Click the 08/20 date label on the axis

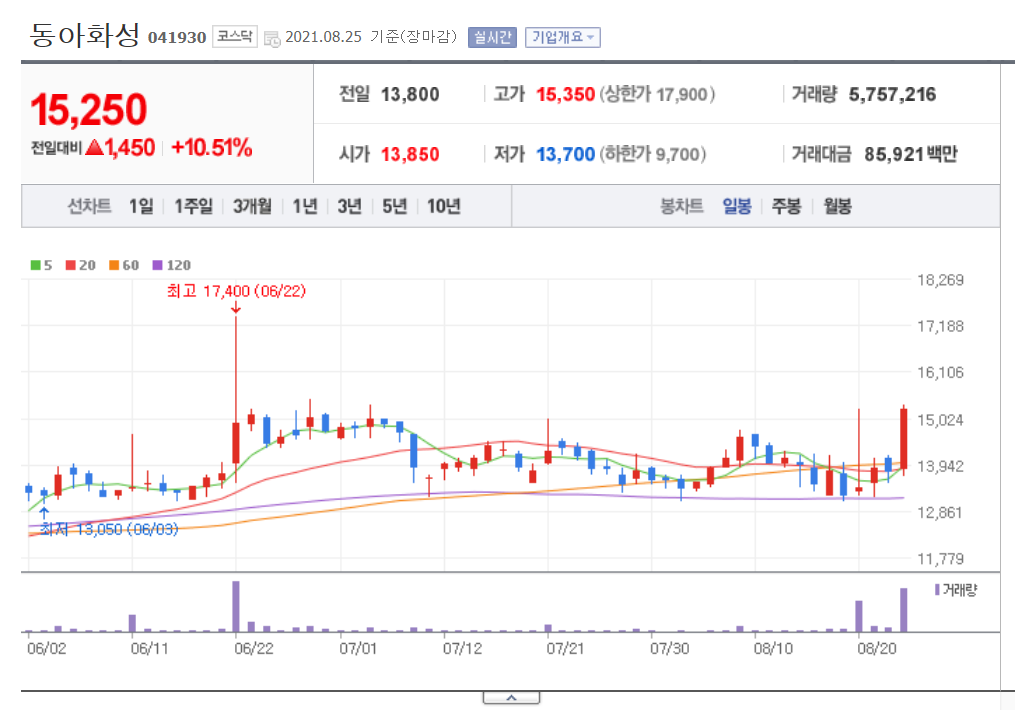pos(877,649)
